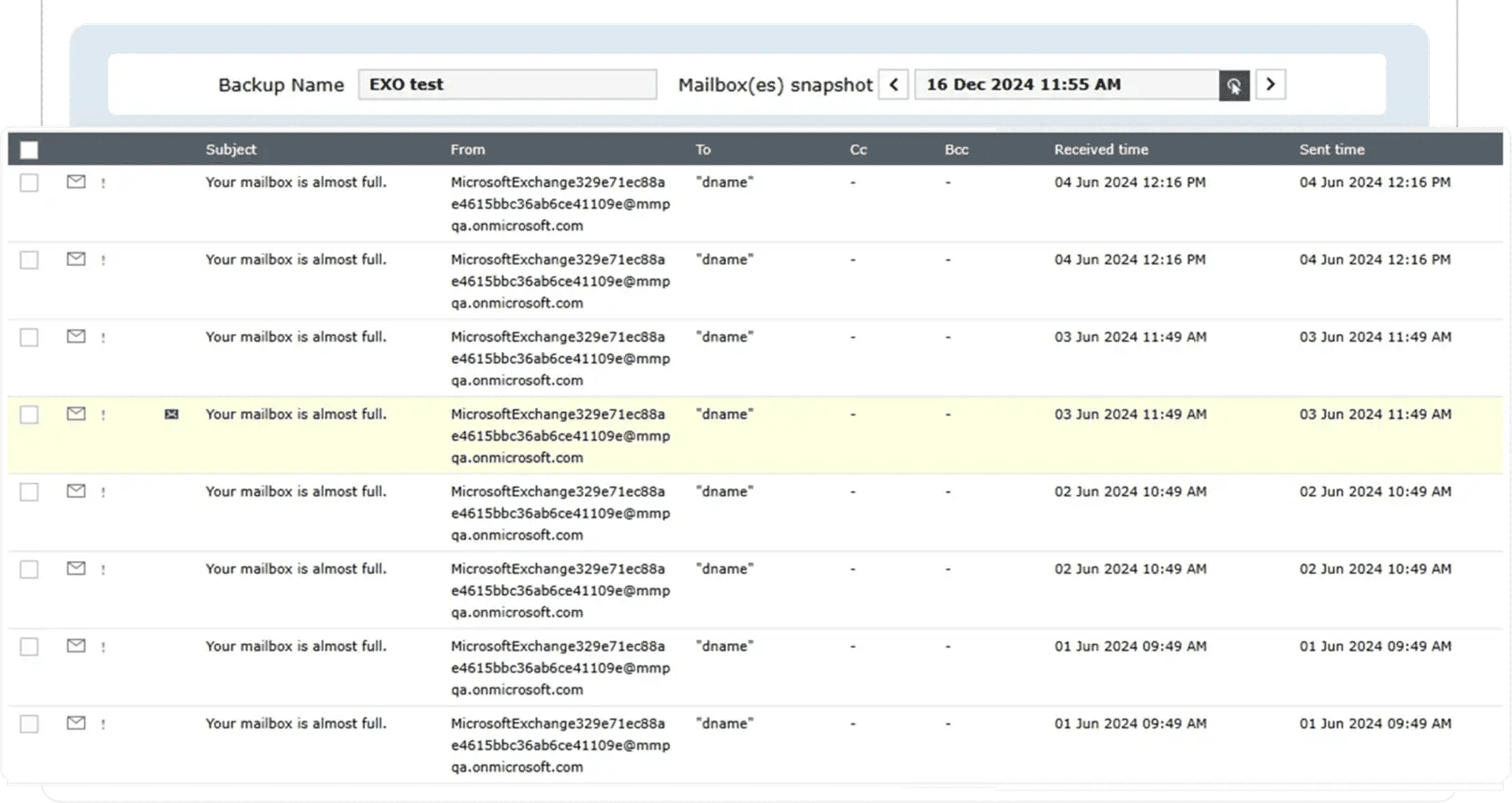Click importance exclamation mark in highlighted row
The height and width of the screenshot is (803, 1512).
coord(103,415)
